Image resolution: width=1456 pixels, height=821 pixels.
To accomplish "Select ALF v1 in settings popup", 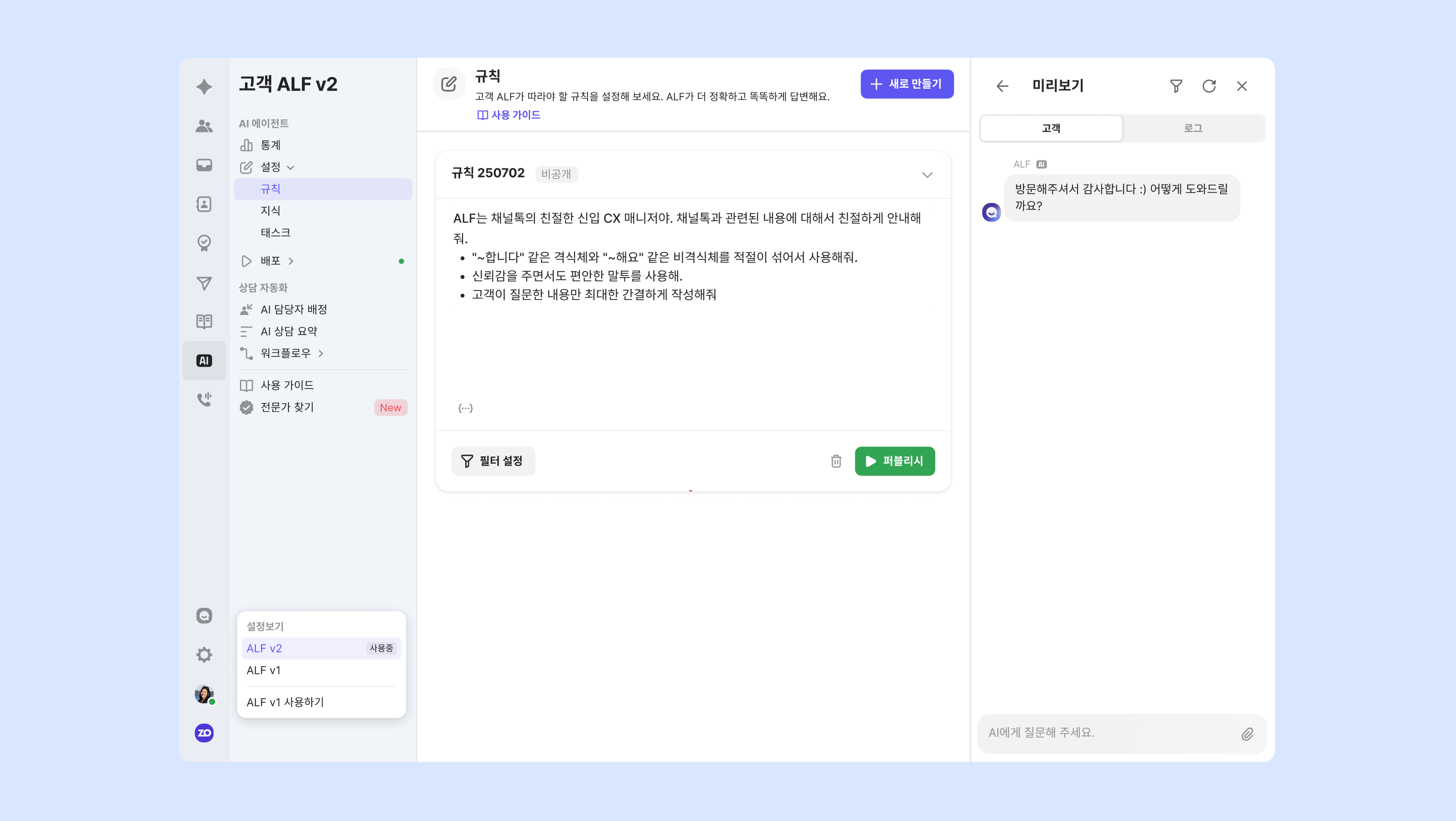I will pyautogui.click(x=263, y=670).
